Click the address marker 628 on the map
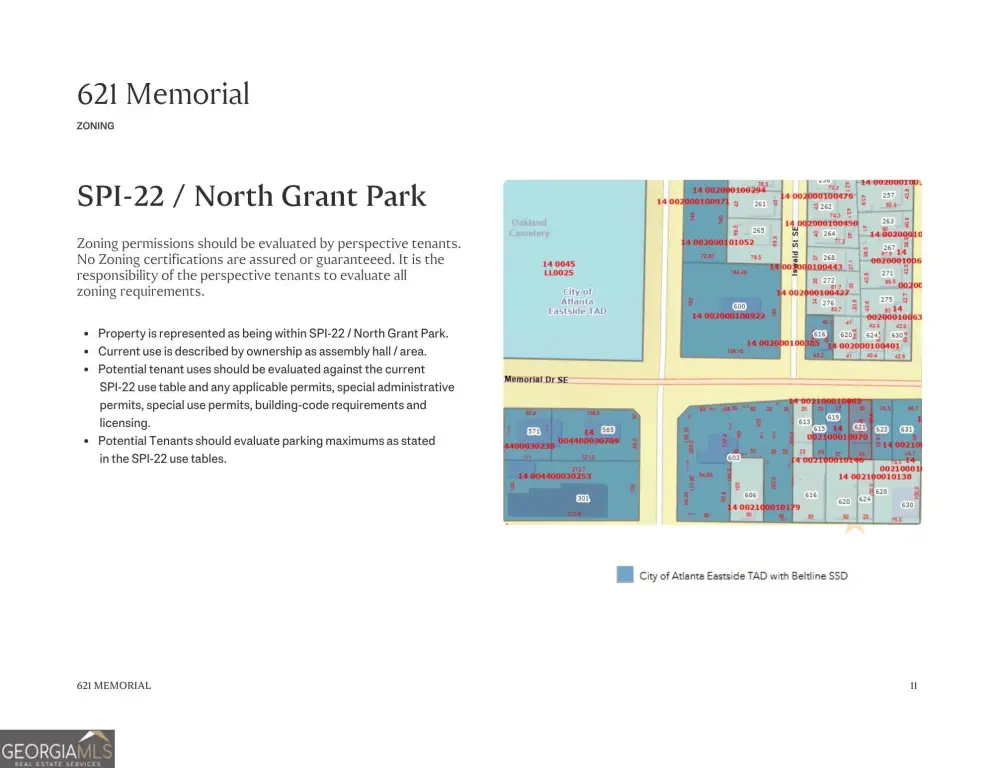This screenshot has height=768, width=994. (881, 491)
